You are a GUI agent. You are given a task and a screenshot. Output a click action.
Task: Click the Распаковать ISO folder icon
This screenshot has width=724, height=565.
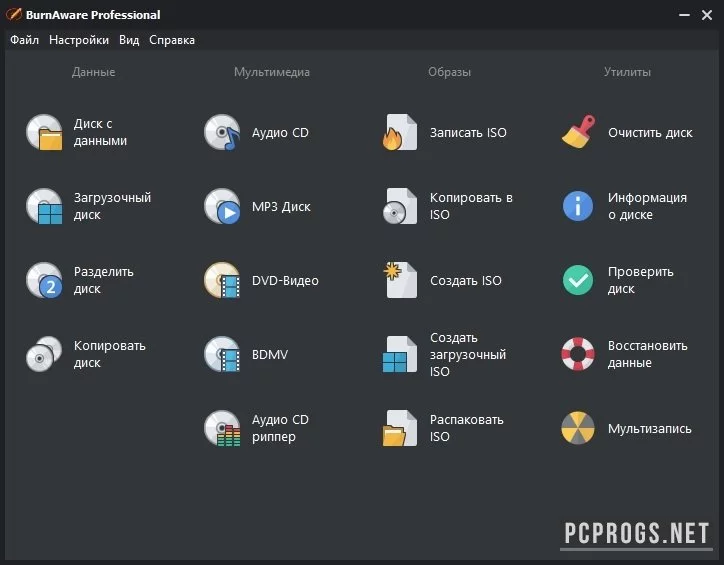(x=400, y=428)
